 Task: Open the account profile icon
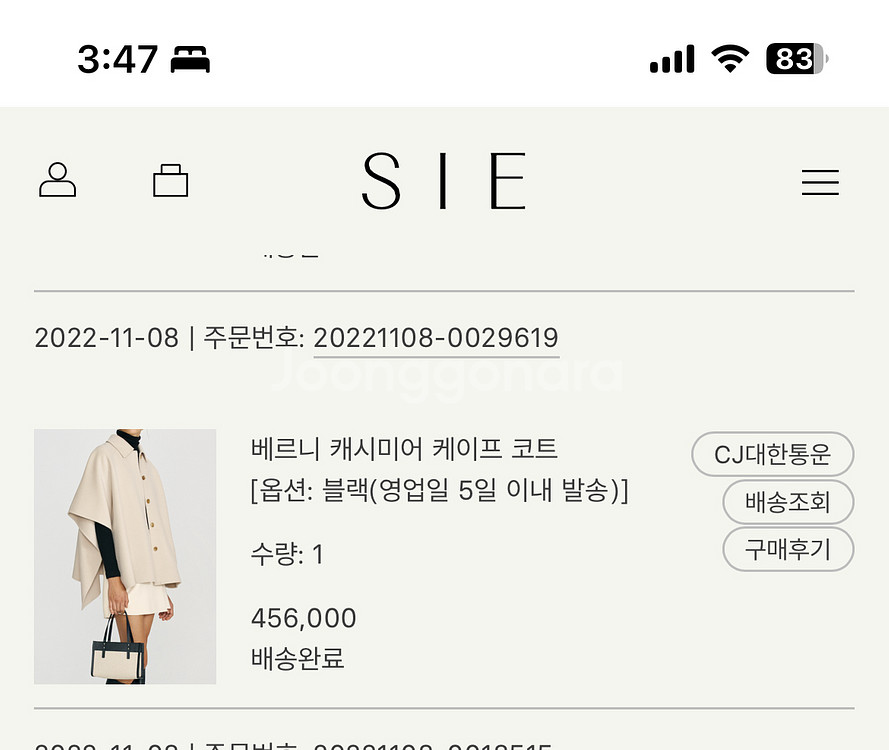57,180
